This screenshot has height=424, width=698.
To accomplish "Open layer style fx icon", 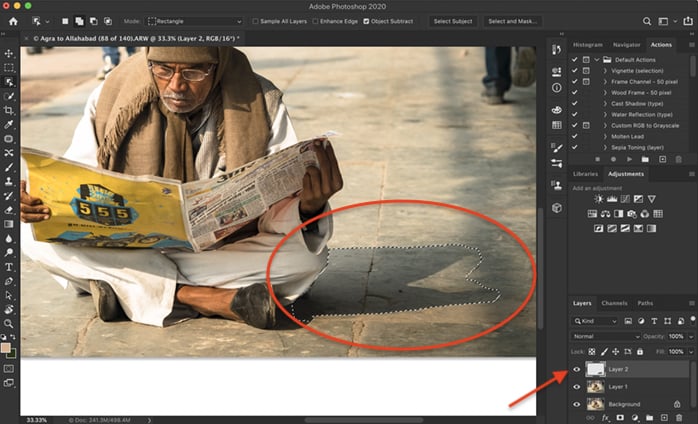I will pos(605,418).
